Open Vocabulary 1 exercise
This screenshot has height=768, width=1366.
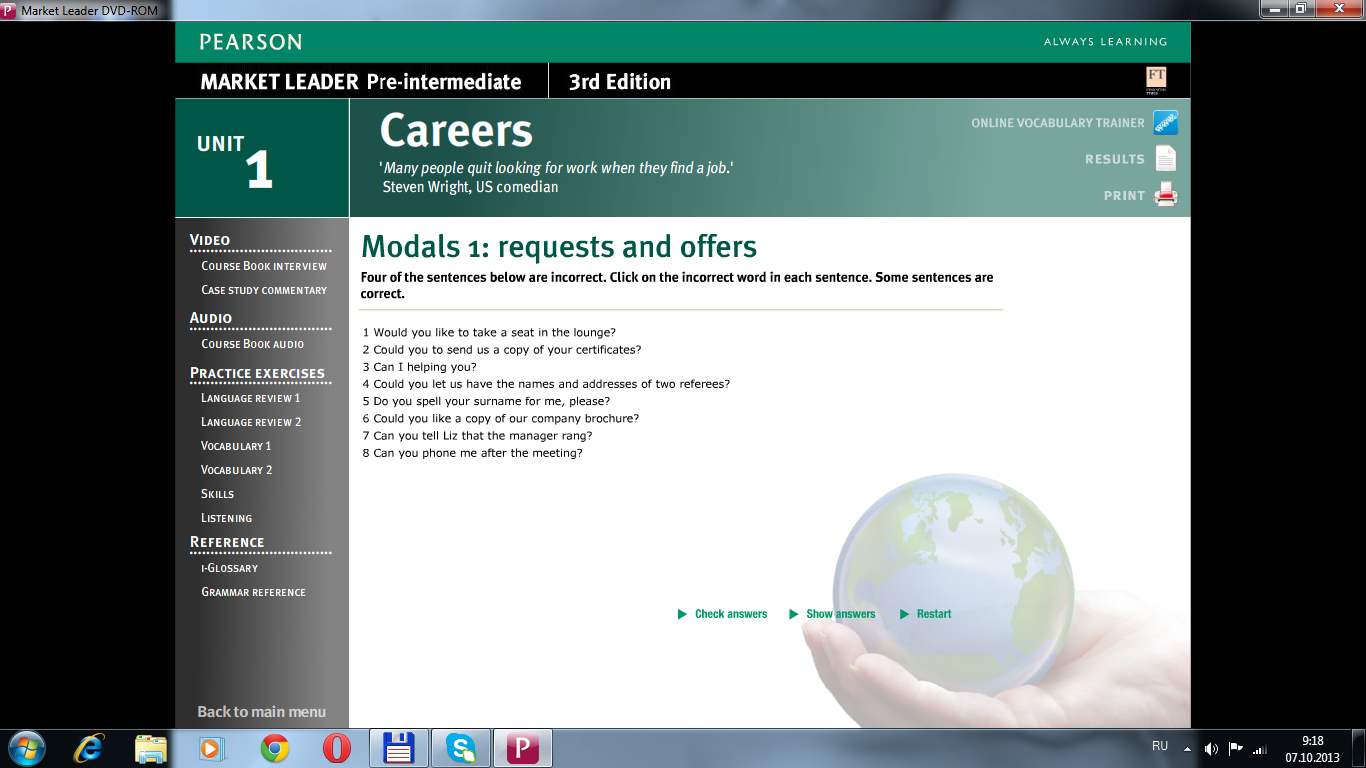[236, 446]
